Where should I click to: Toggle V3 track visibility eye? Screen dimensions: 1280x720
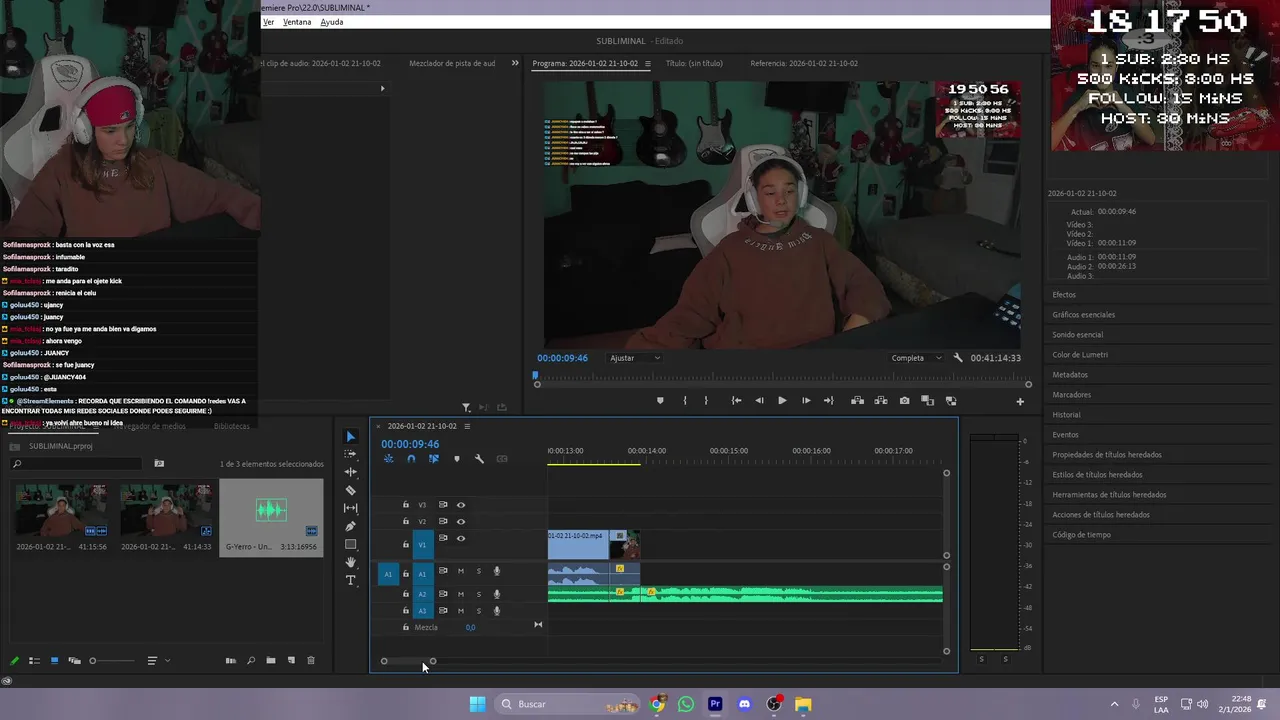[x=461, y=505]
